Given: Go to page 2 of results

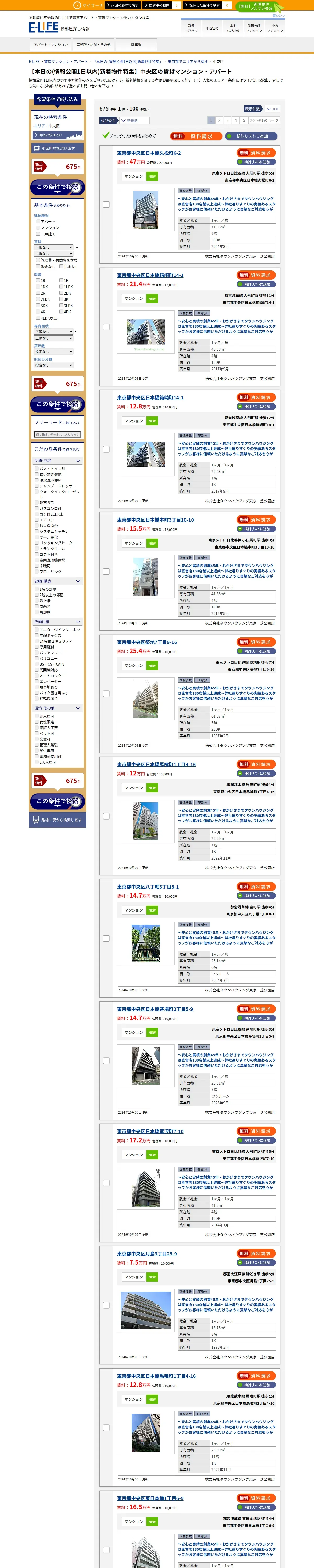Looking at the screenshot, I should click(x=220, y=120).
